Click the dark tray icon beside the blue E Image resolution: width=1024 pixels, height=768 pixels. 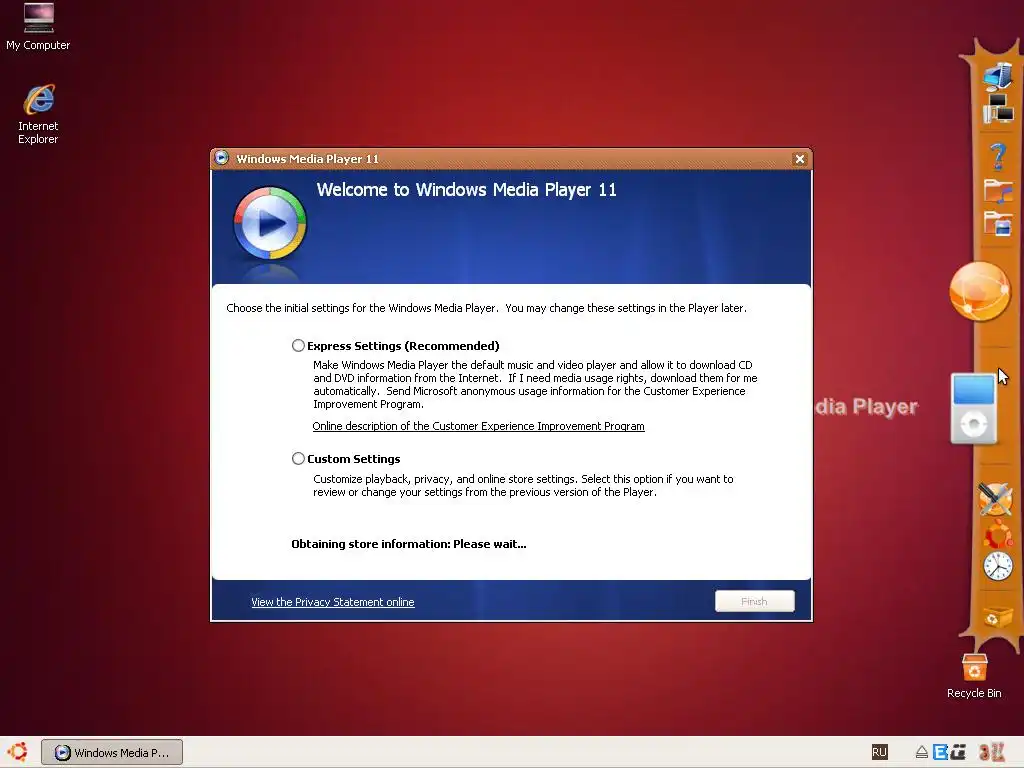tap(958, 752)
